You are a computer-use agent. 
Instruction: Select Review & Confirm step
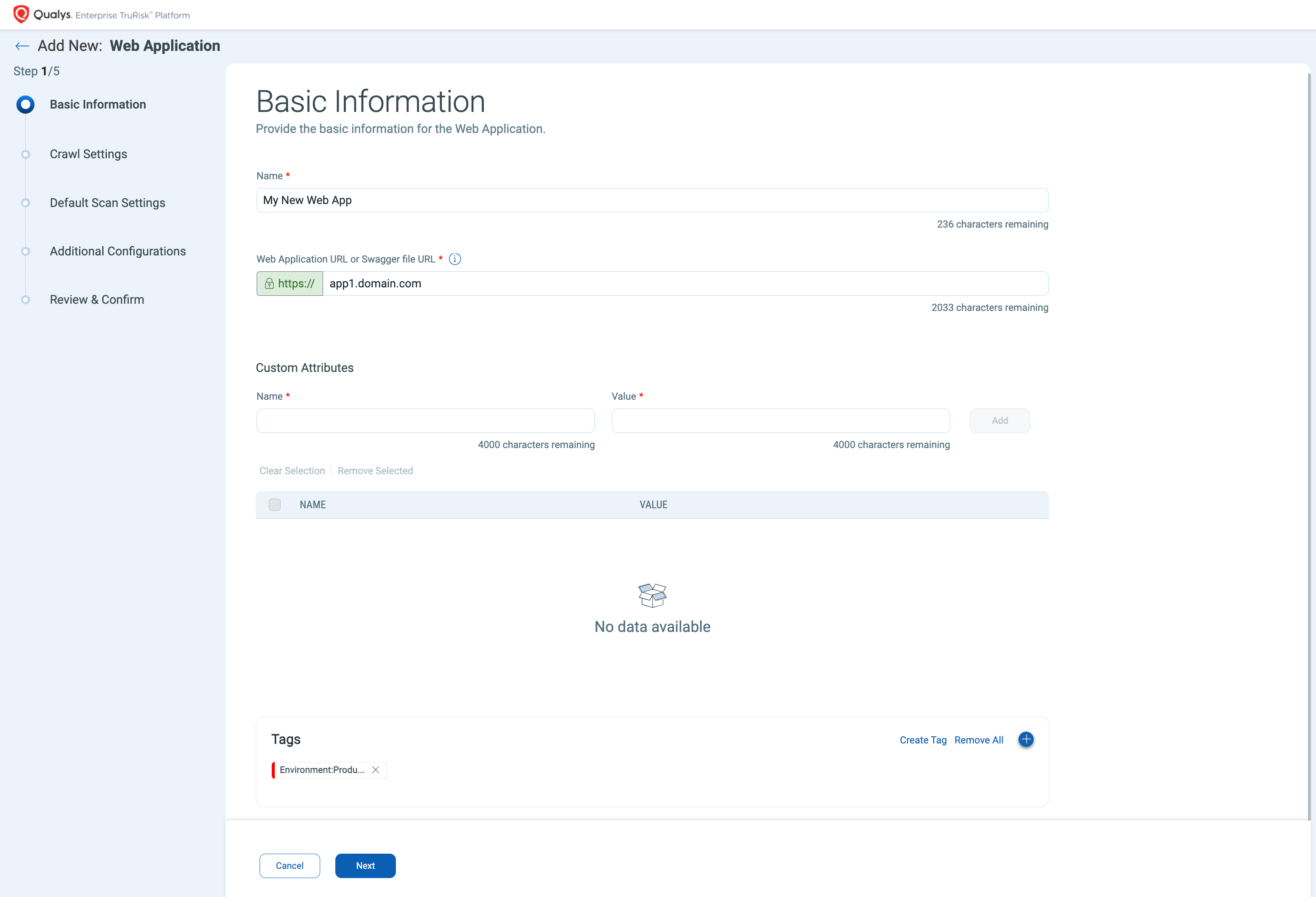pyautogui.click(x=96, y=300)
